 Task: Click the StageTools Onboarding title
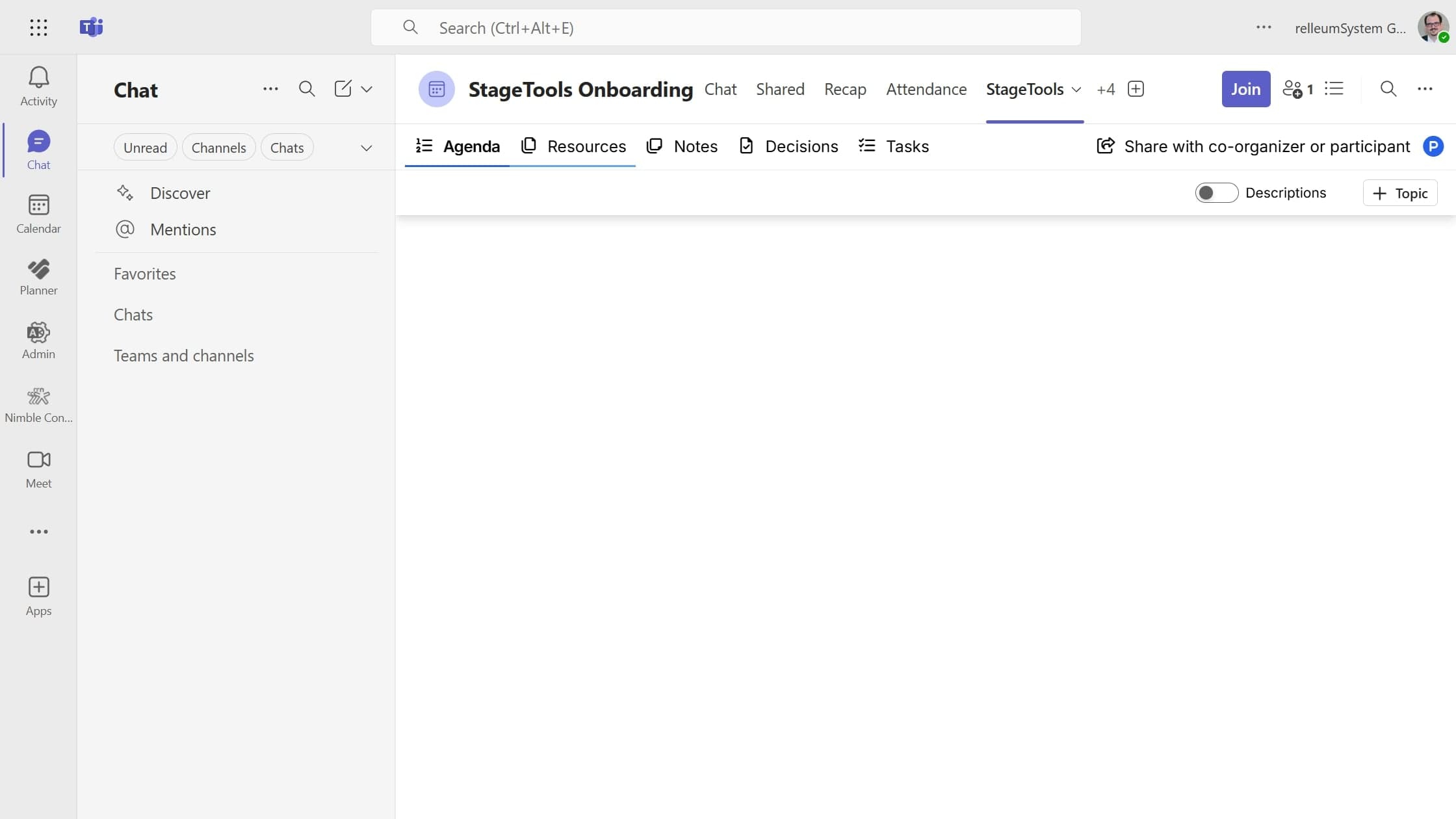[x=580, y=89]
